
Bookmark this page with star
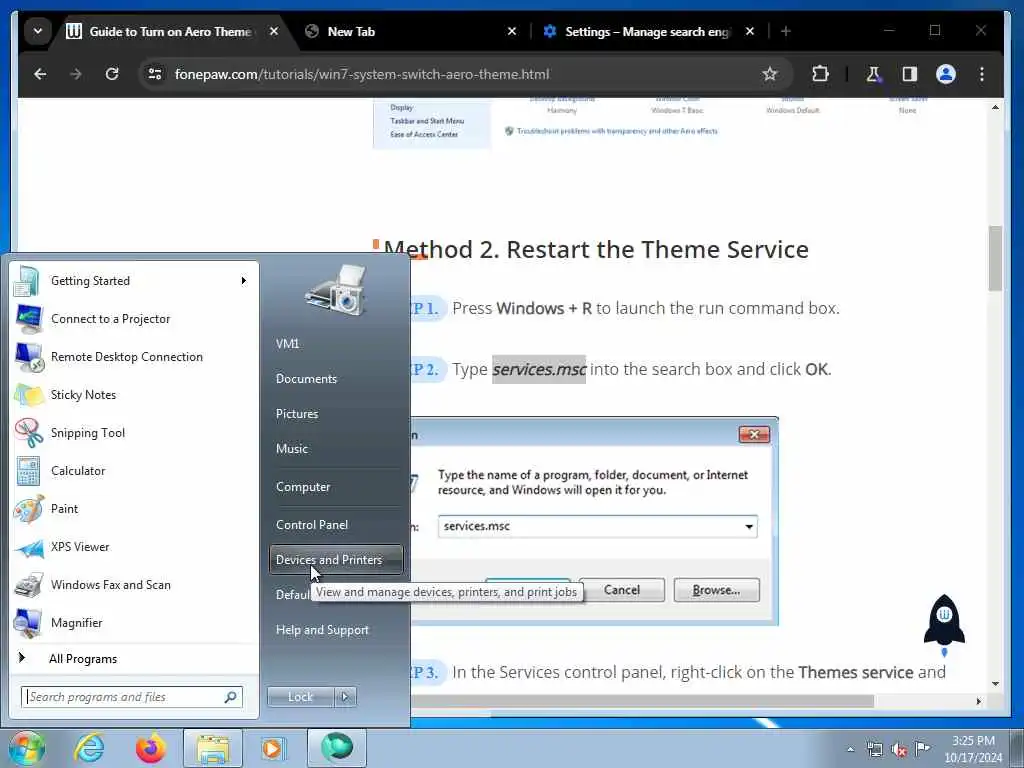click(770, 74)
